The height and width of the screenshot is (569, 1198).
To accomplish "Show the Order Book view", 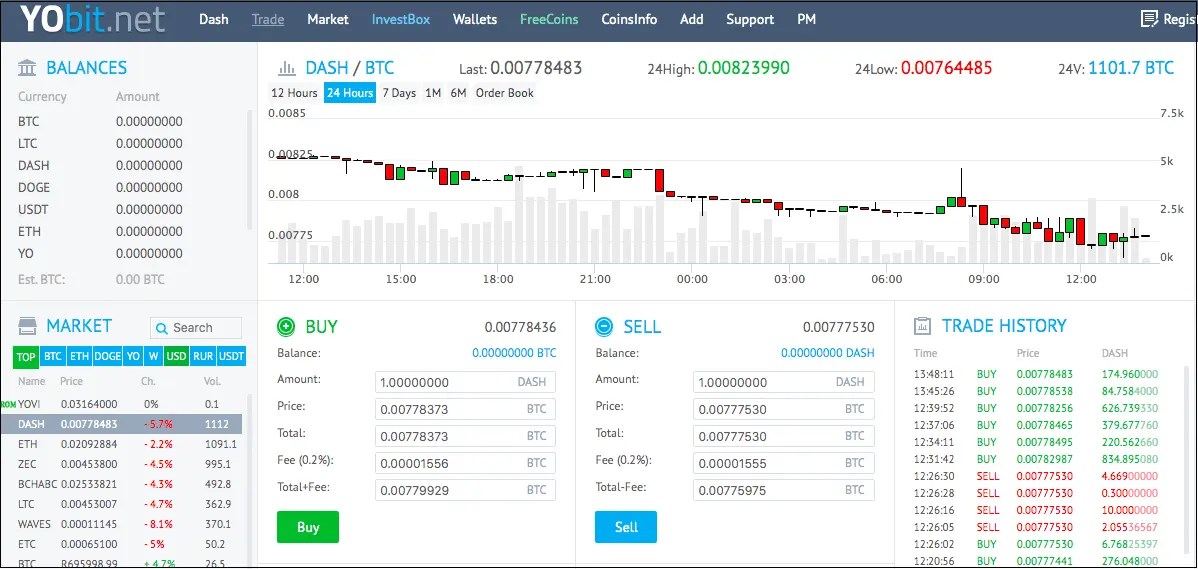I will (504, 93).
